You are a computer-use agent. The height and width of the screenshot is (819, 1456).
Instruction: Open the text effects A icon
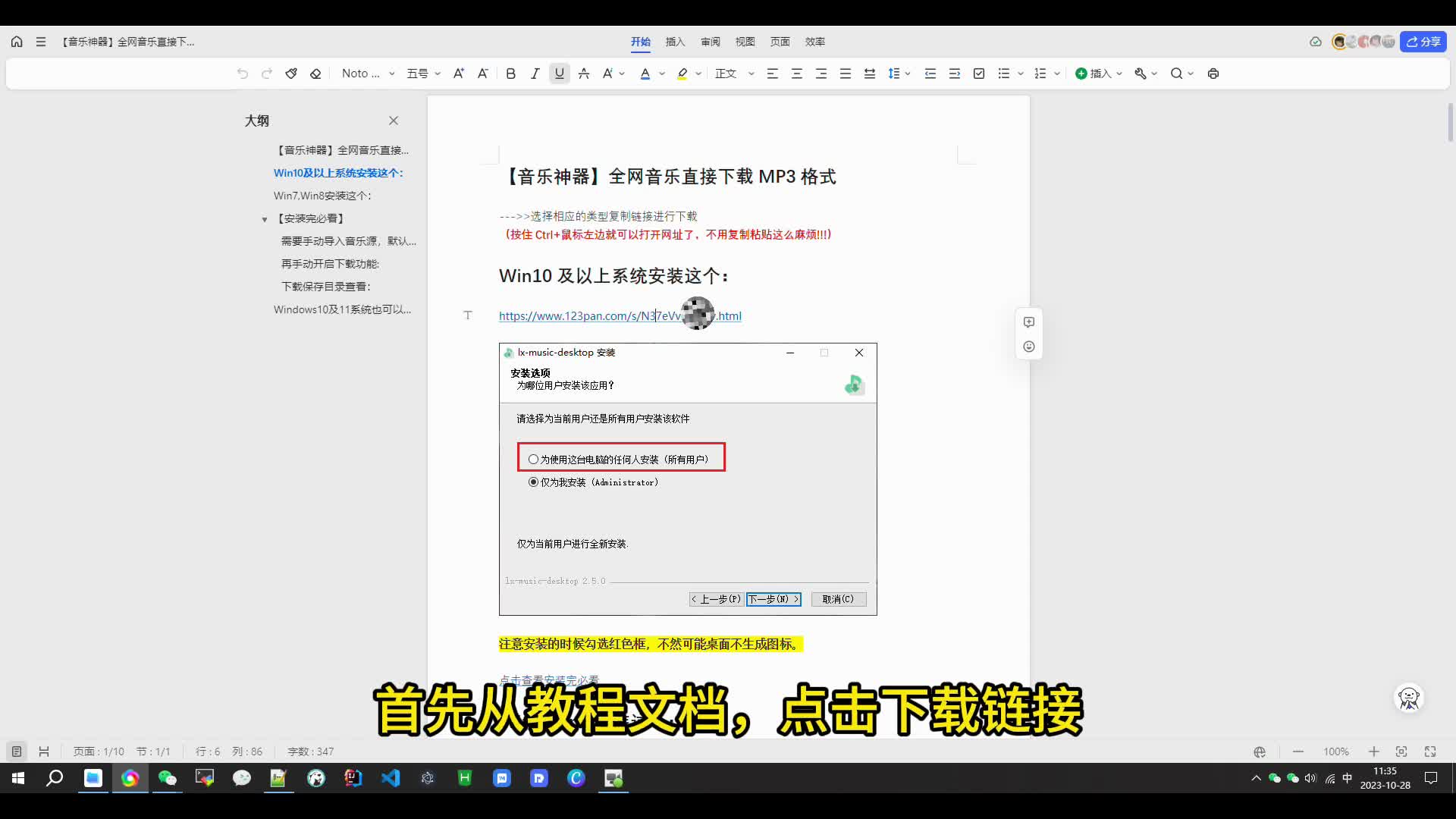click(607, 74)
